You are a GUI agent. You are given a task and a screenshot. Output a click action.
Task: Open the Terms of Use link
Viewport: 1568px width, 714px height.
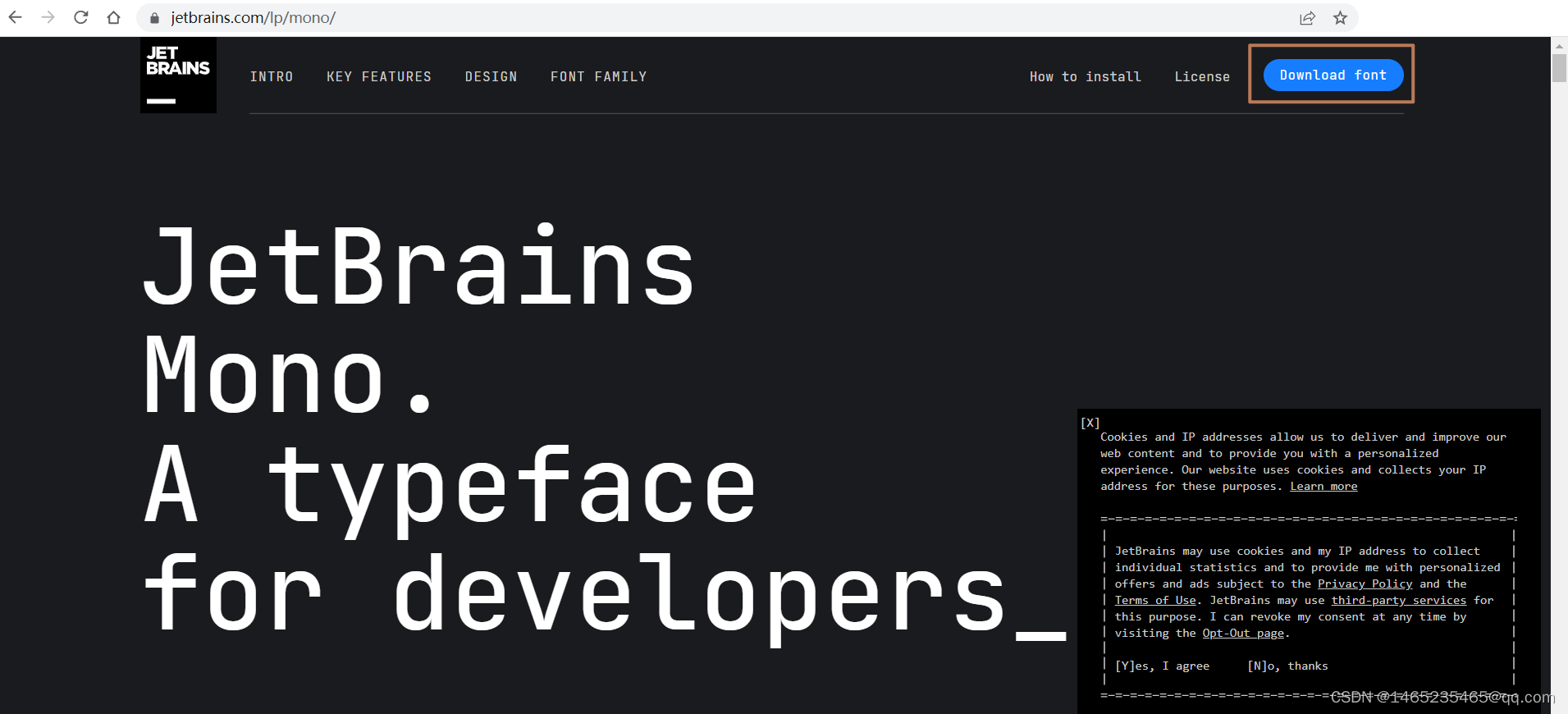tap(1155, 601)
